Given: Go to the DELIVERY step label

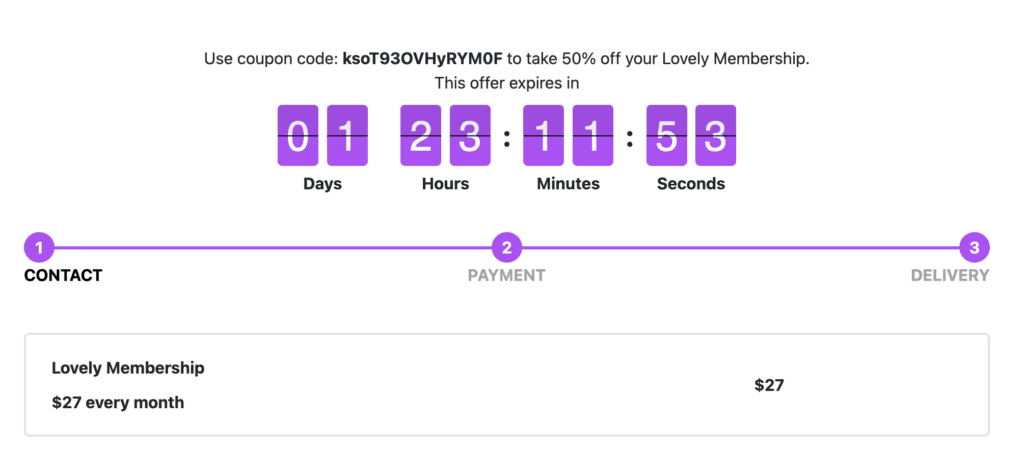Looking at the screenshot, I should coord(950,275).
